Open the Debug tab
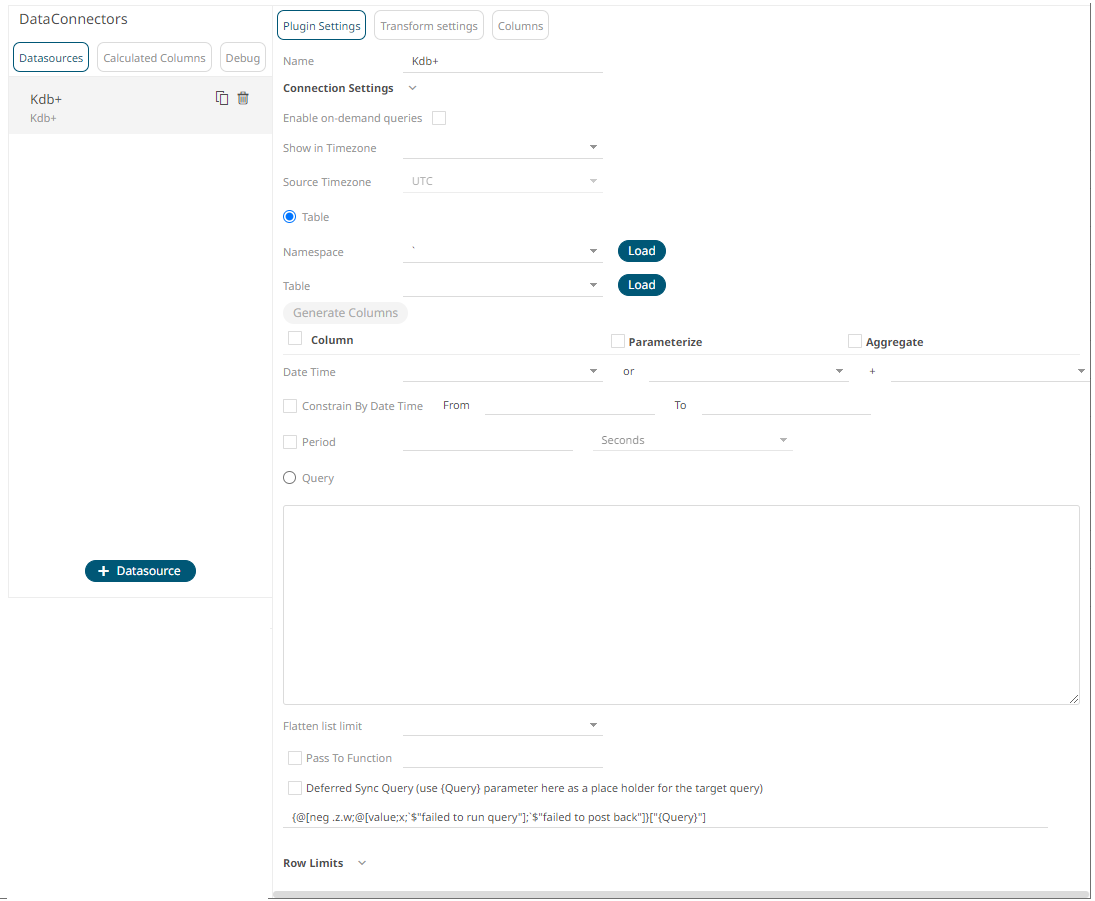Image resolution: width=1095 pixels, height=901 pixels. 242,58
